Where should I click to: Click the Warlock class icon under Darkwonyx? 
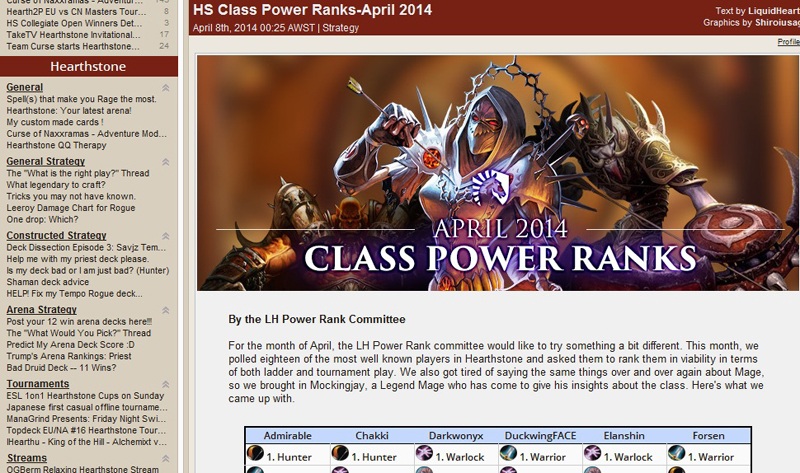424,453
